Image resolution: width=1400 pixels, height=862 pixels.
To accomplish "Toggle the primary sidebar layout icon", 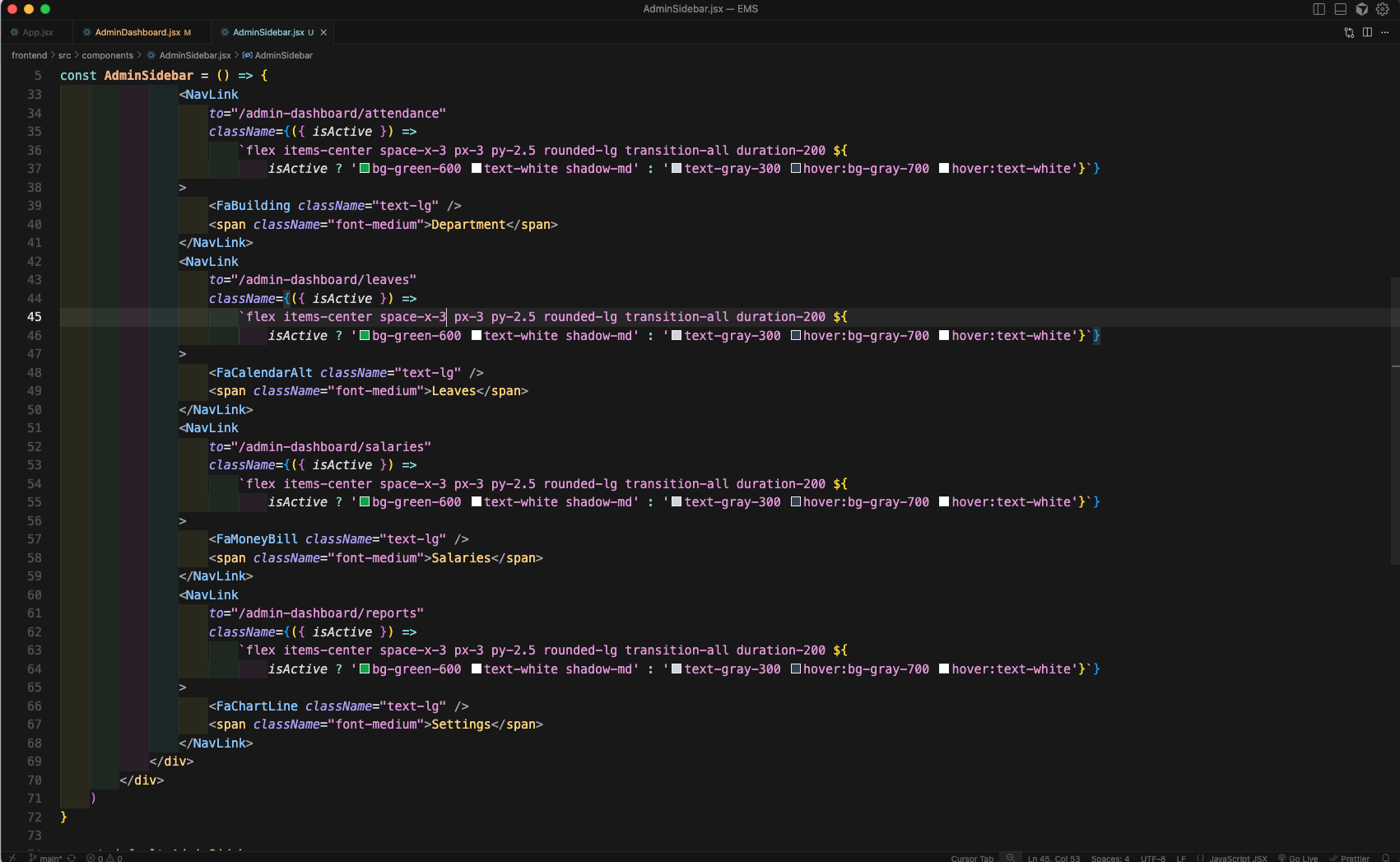I will point(1319,9).
